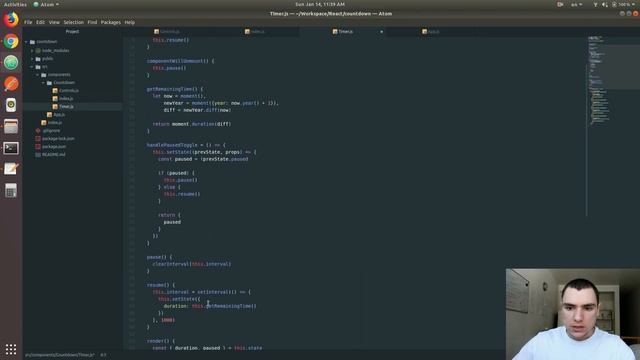Expand the node_modules folder arrow
This screenshot has width=640, height=360.
pyautogui.click(x=32, y=51)
